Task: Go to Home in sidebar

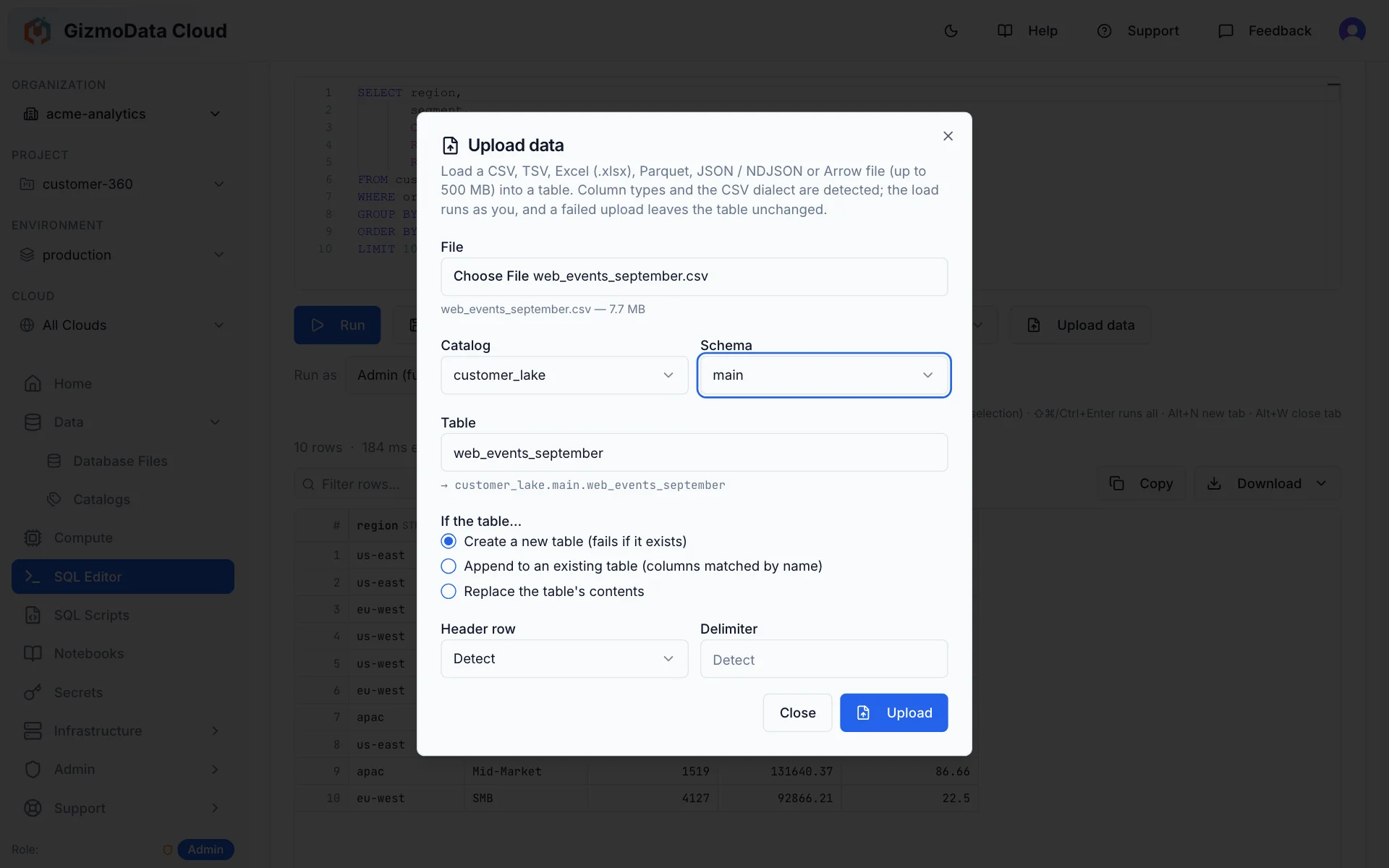Action: coord(123,383)
